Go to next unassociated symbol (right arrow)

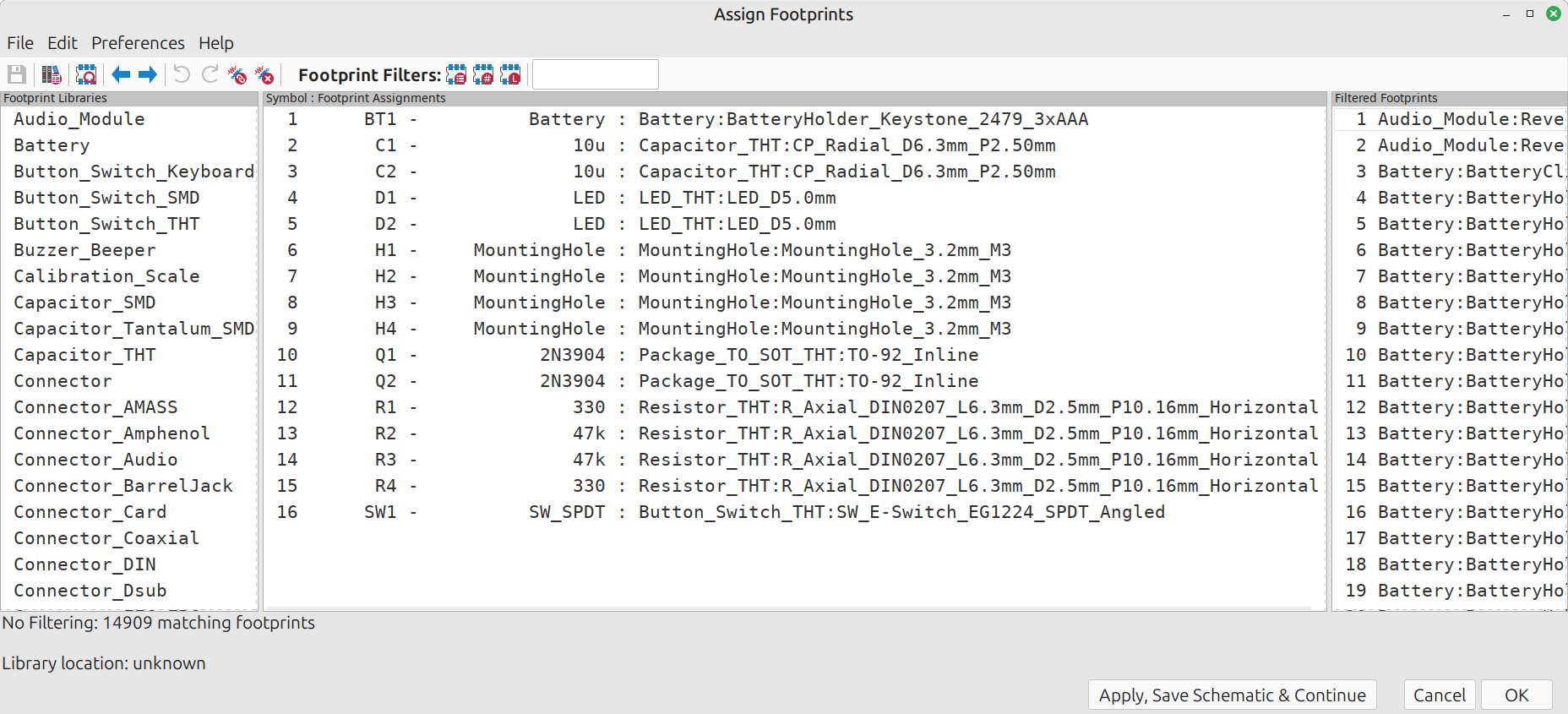coord(148,74)
